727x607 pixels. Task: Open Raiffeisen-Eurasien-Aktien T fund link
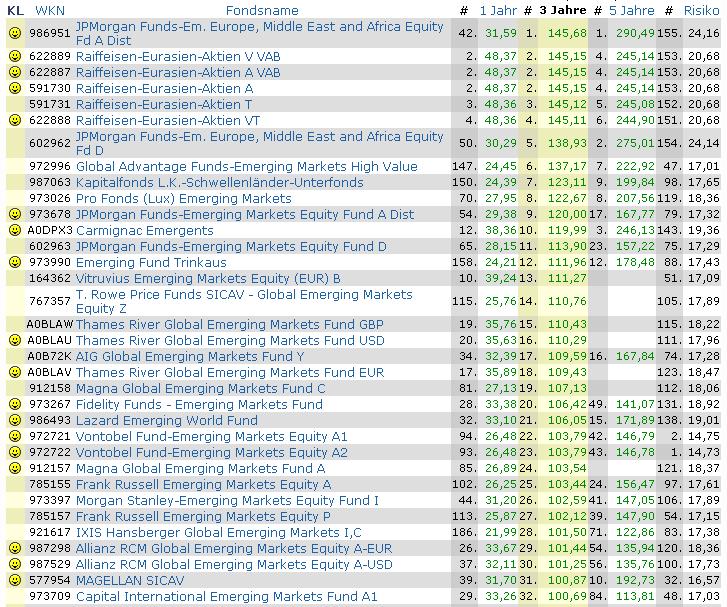pyautogui.click(x=164, y=104)
